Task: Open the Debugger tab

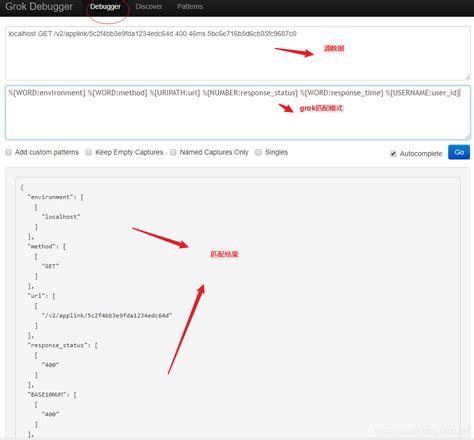Action: coord(105,7)
